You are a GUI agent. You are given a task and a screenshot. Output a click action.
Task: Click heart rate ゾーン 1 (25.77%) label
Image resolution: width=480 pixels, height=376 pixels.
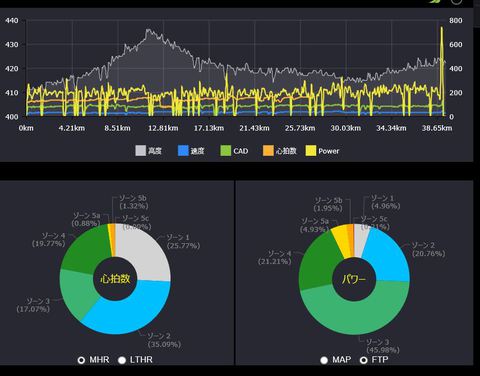pos(183,241)
